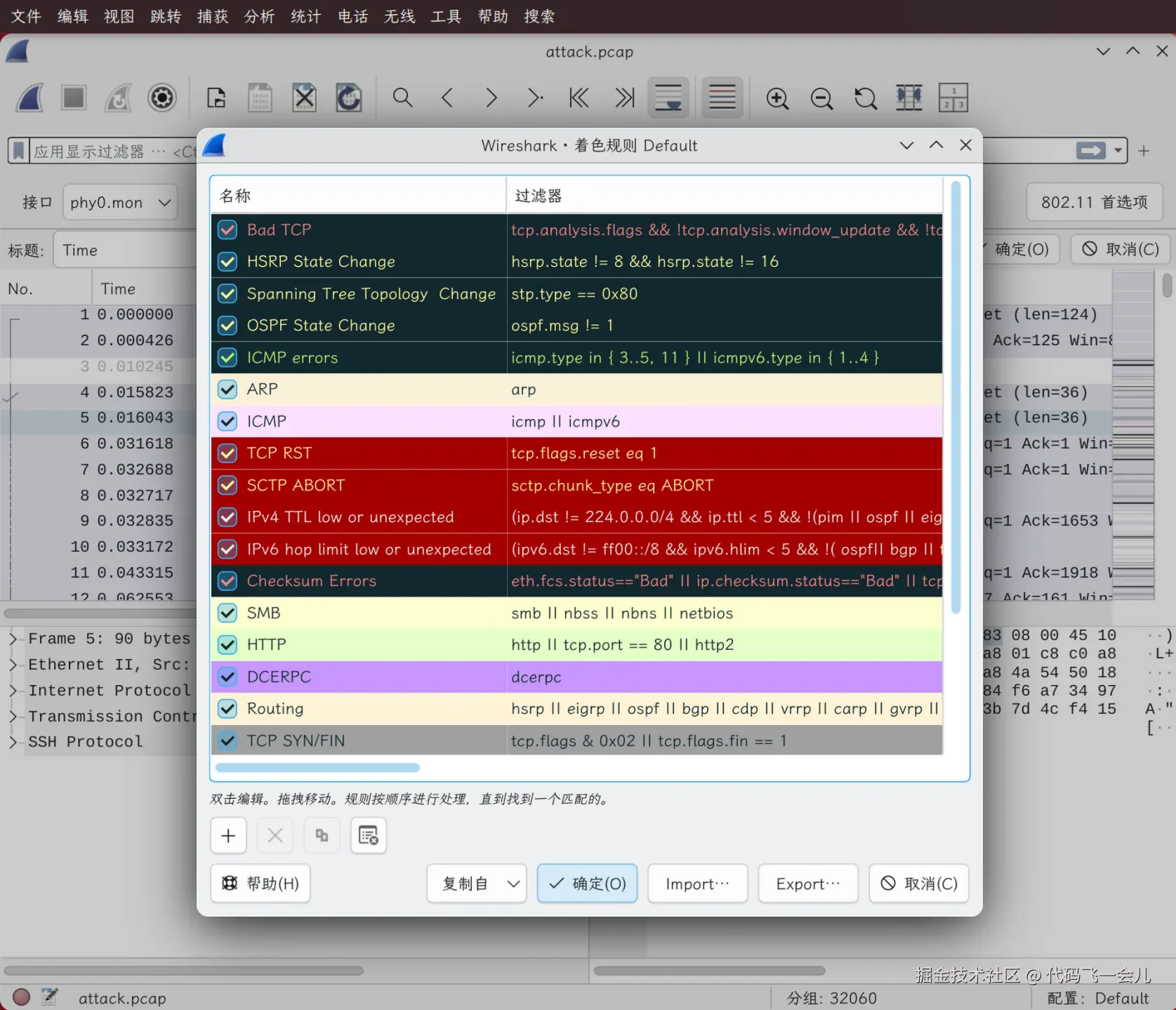Toggle auto-scroll during live capture
The height and width of the screenshot is (1010, 1176).
[x=668, y=98]
